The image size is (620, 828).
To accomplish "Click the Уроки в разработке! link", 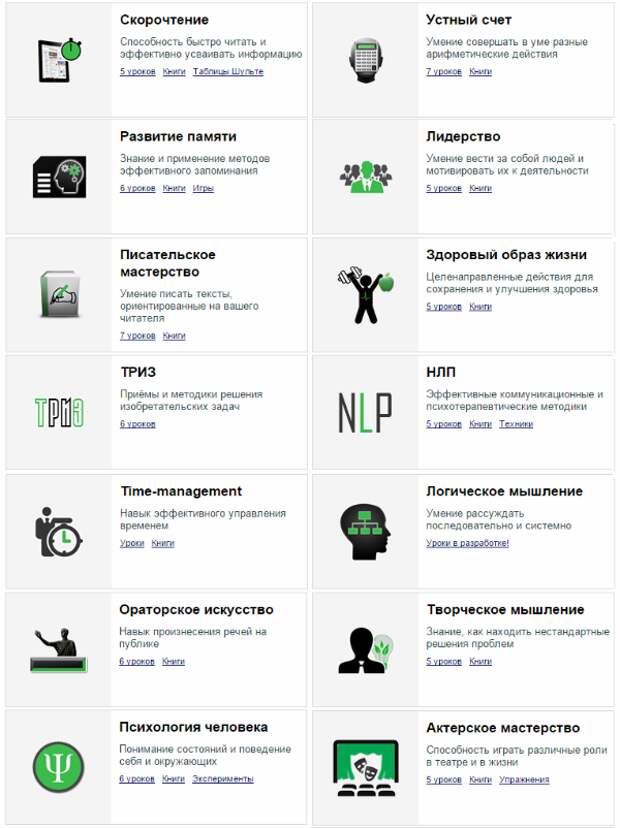I will (467, 543).
